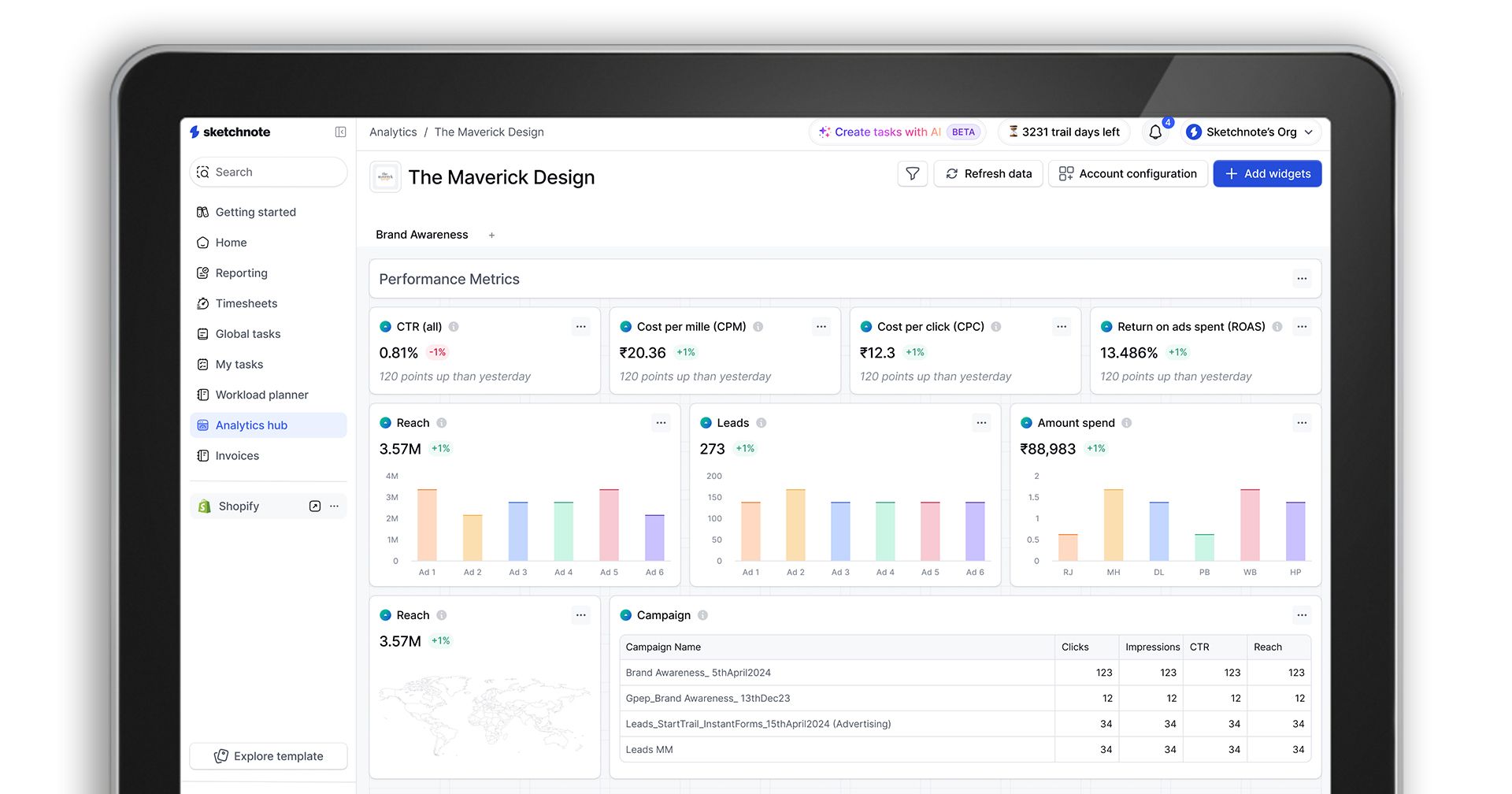1512x794 pixels.
Task: Click the Ad 2 bar in Leads chart
Action: coord(795,525)
